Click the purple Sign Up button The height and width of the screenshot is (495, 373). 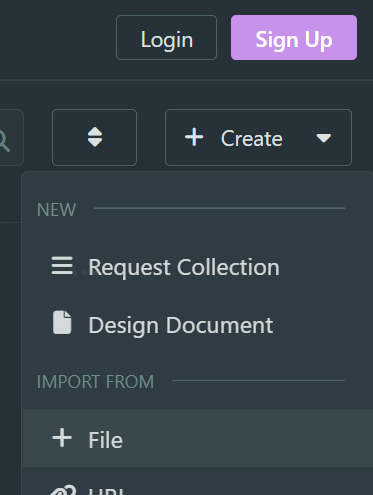(x=294, y=38)
